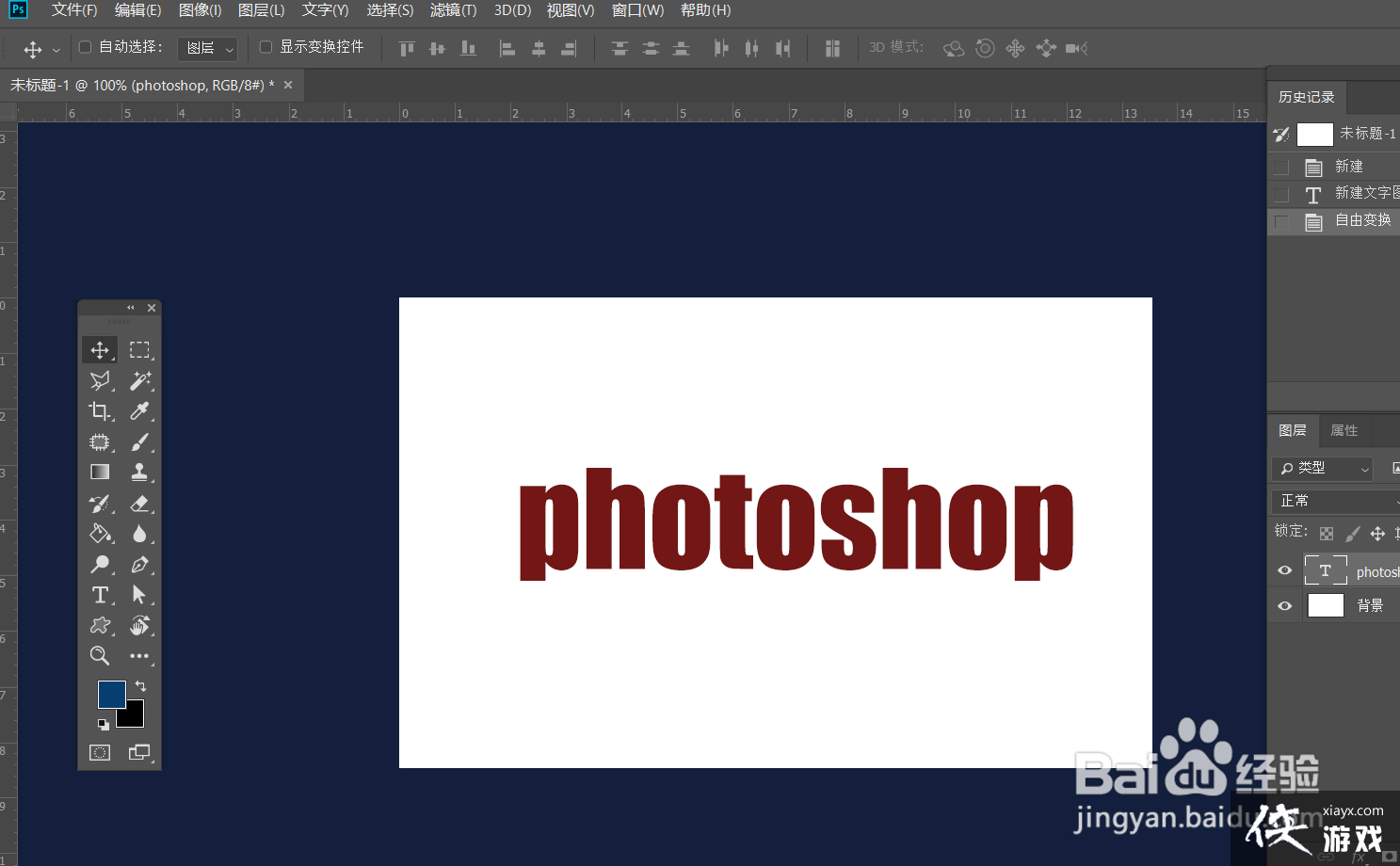Enable the 显示变换控件 checkbox
The image size is (1400, 866).
coord(266,47)
